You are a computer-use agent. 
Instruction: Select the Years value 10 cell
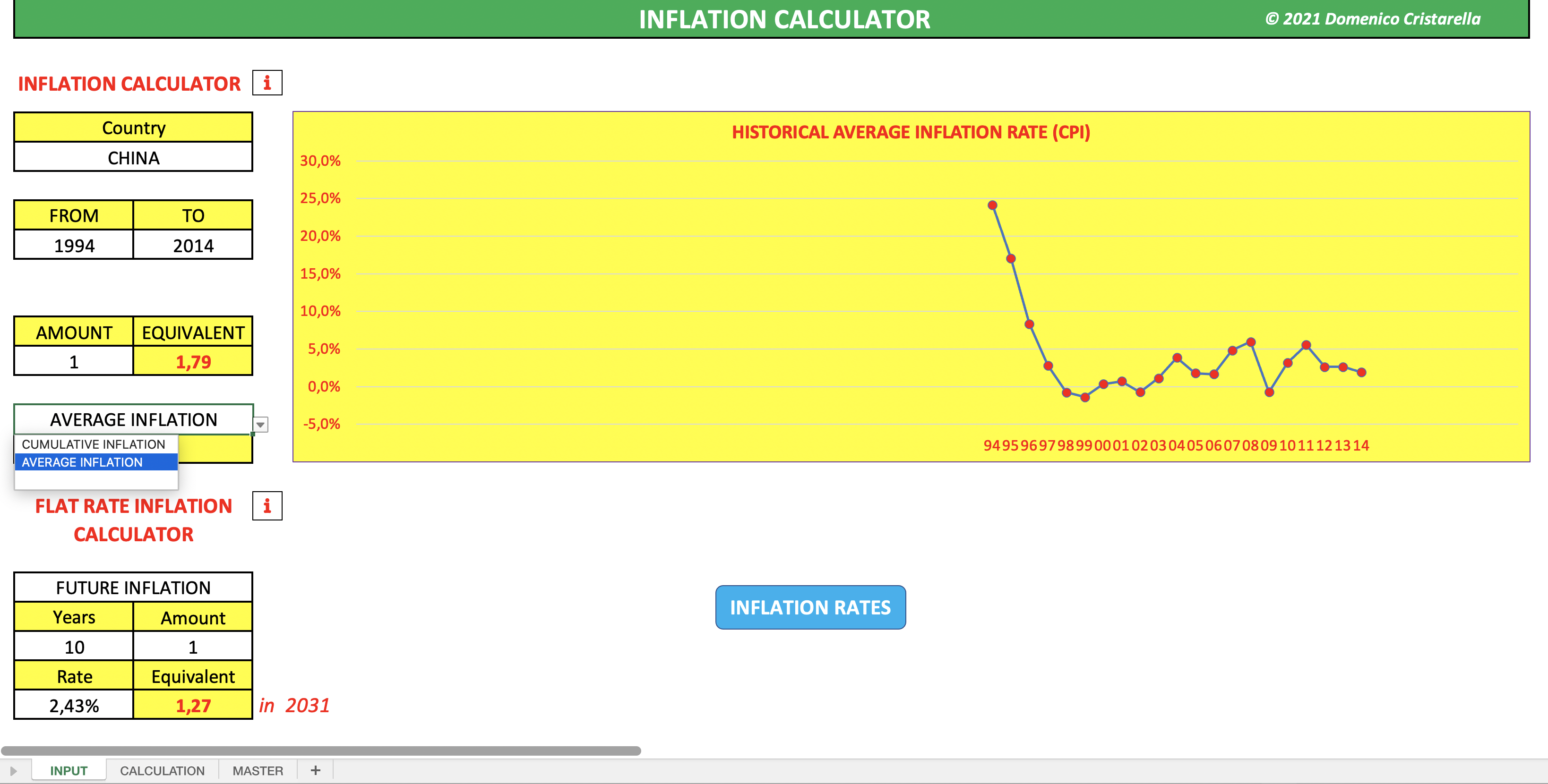coord(74,647)
